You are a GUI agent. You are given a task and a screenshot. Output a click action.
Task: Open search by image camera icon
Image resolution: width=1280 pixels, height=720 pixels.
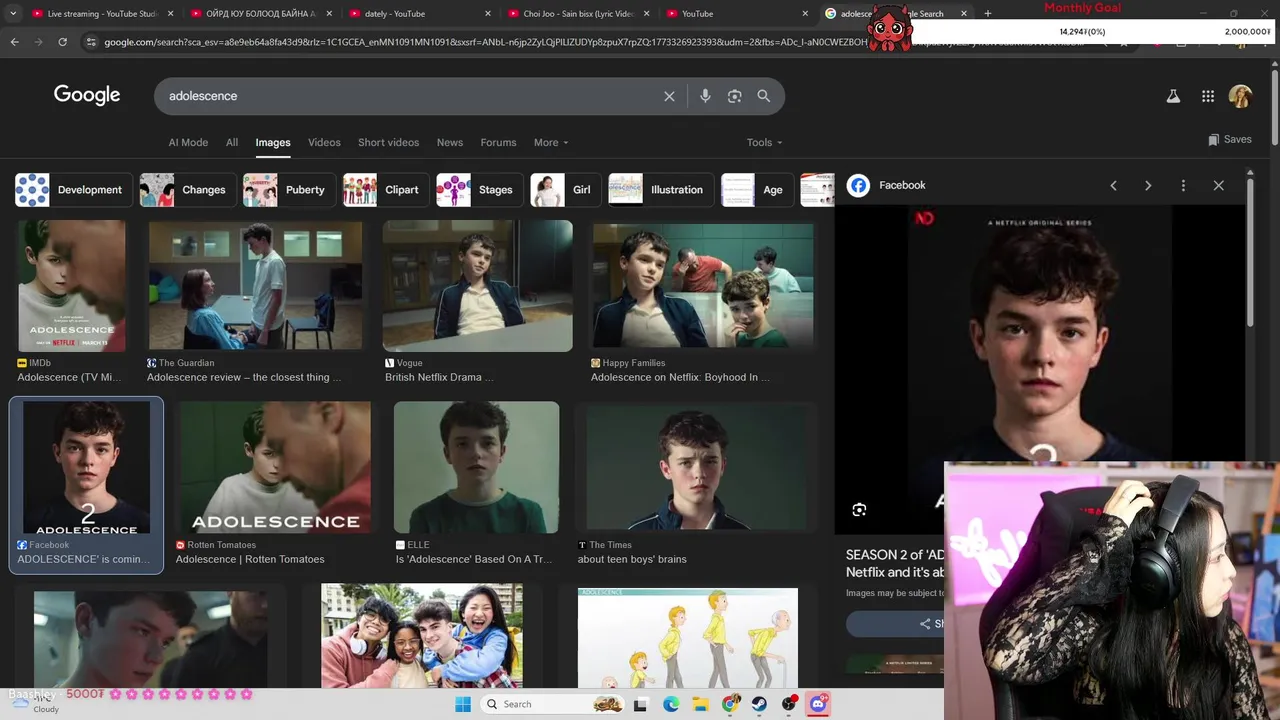point(735,96)
